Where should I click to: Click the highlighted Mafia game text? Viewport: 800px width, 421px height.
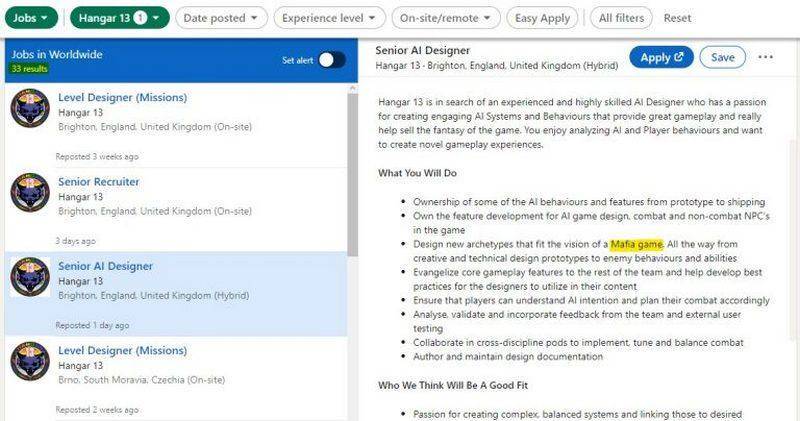(x=637, y=244)
